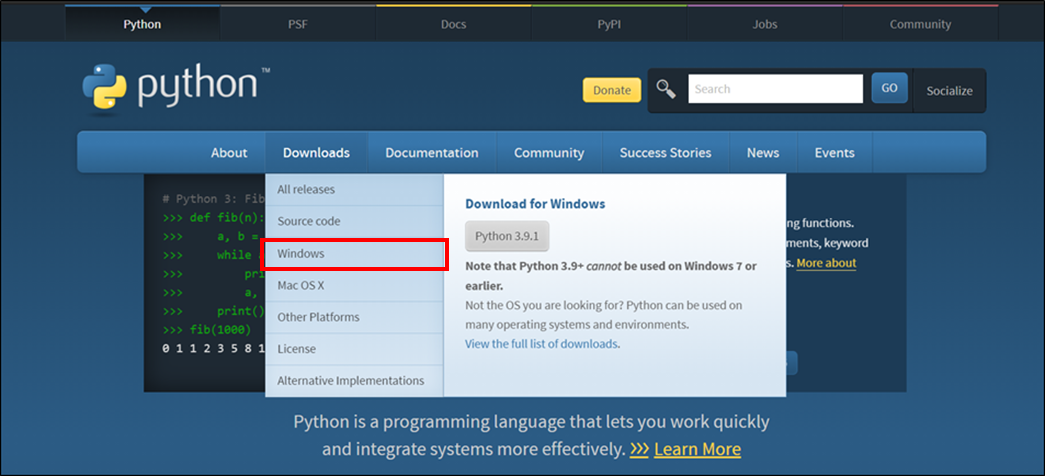Open the Success Stories menu

tap(666, 153)
